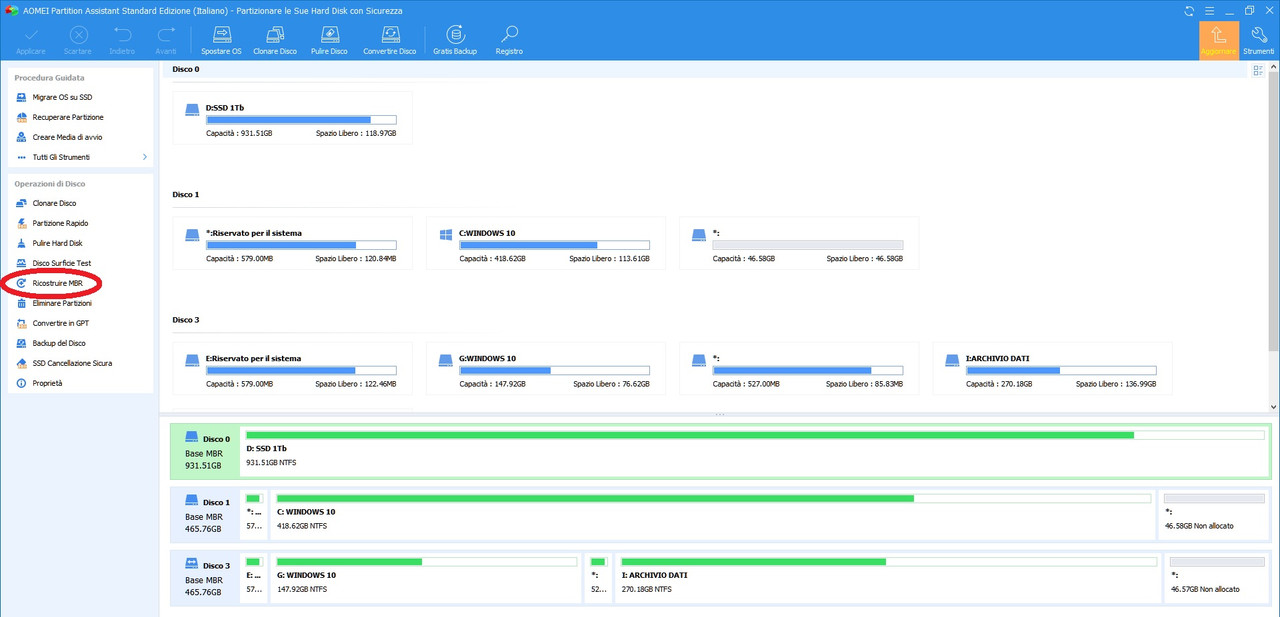Select I: ARCHIVIO DATI bar in disk map

tap(889, 578)
